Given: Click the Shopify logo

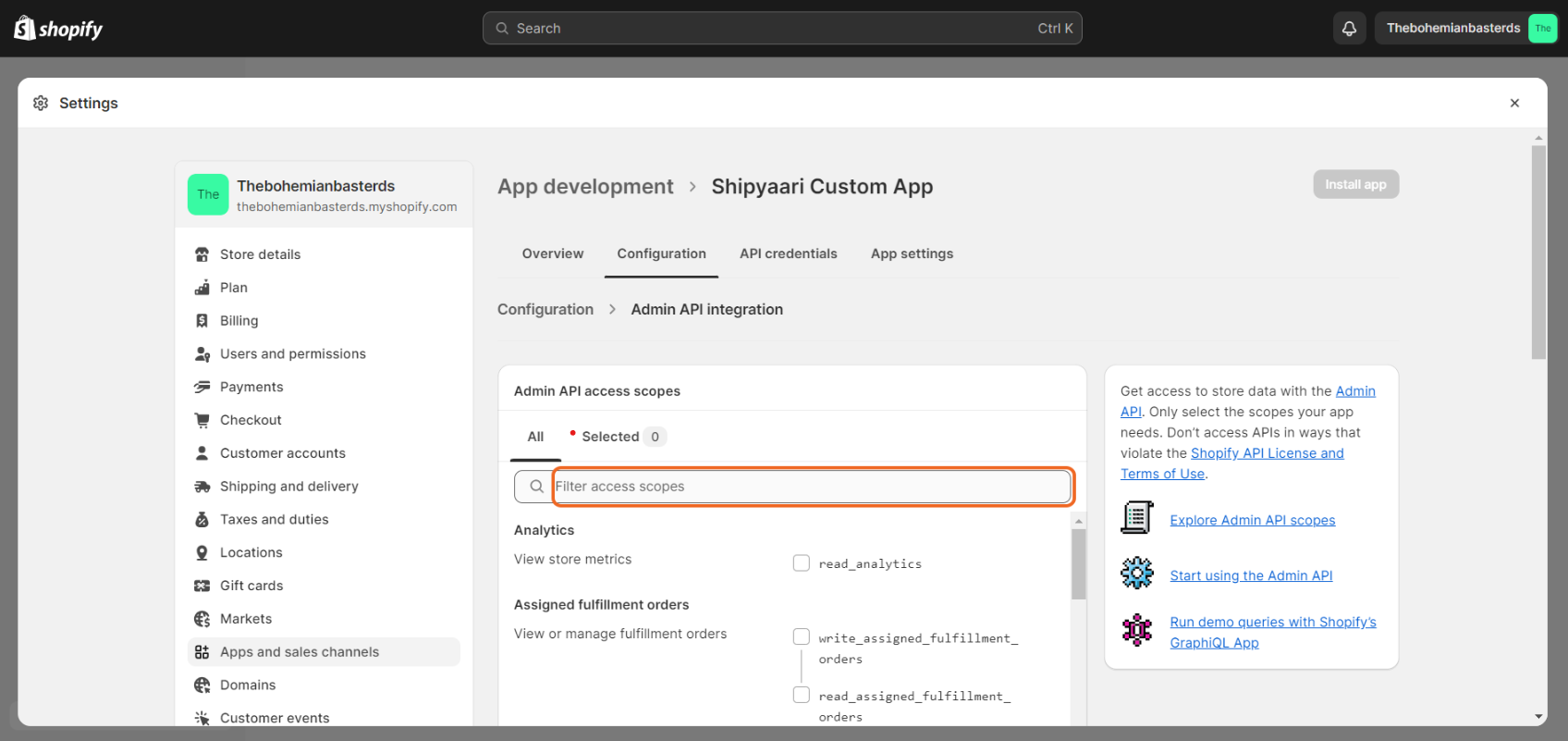Looking at the screenshot, I should (x=58, y=29).
